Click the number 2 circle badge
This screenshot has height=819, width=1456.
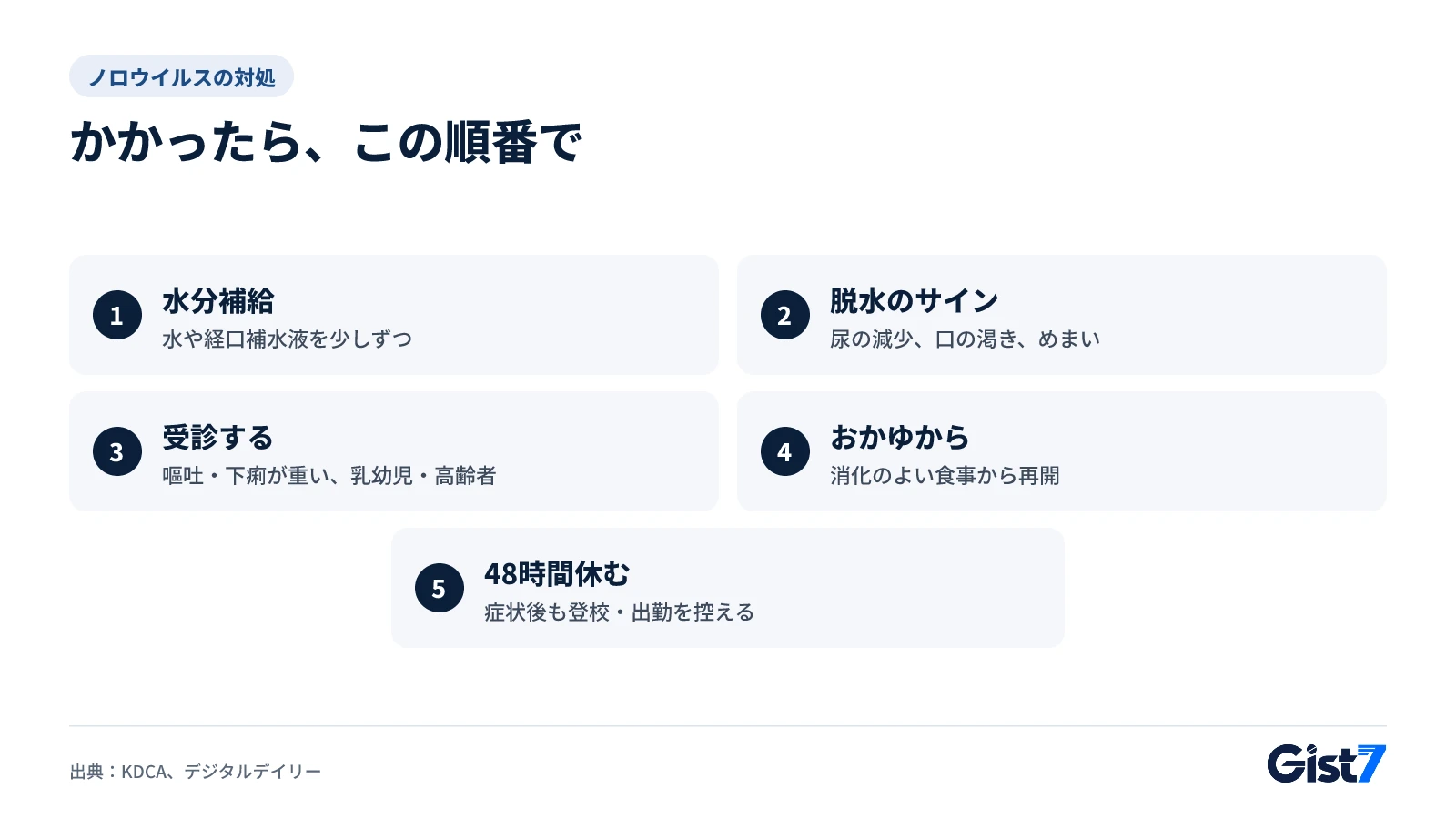[x=785, y=315]
